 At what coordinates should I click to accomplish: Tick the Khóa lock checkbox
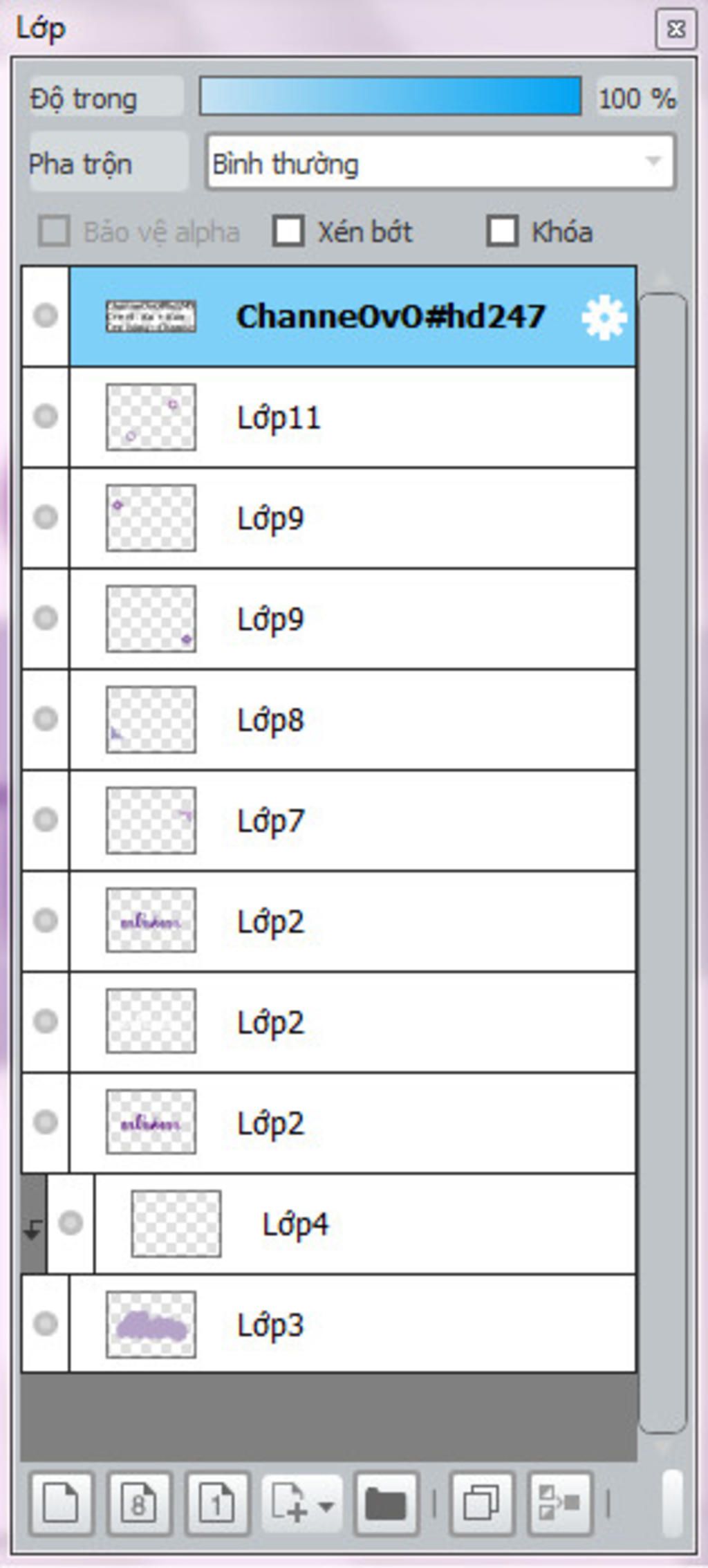(502, 231)
